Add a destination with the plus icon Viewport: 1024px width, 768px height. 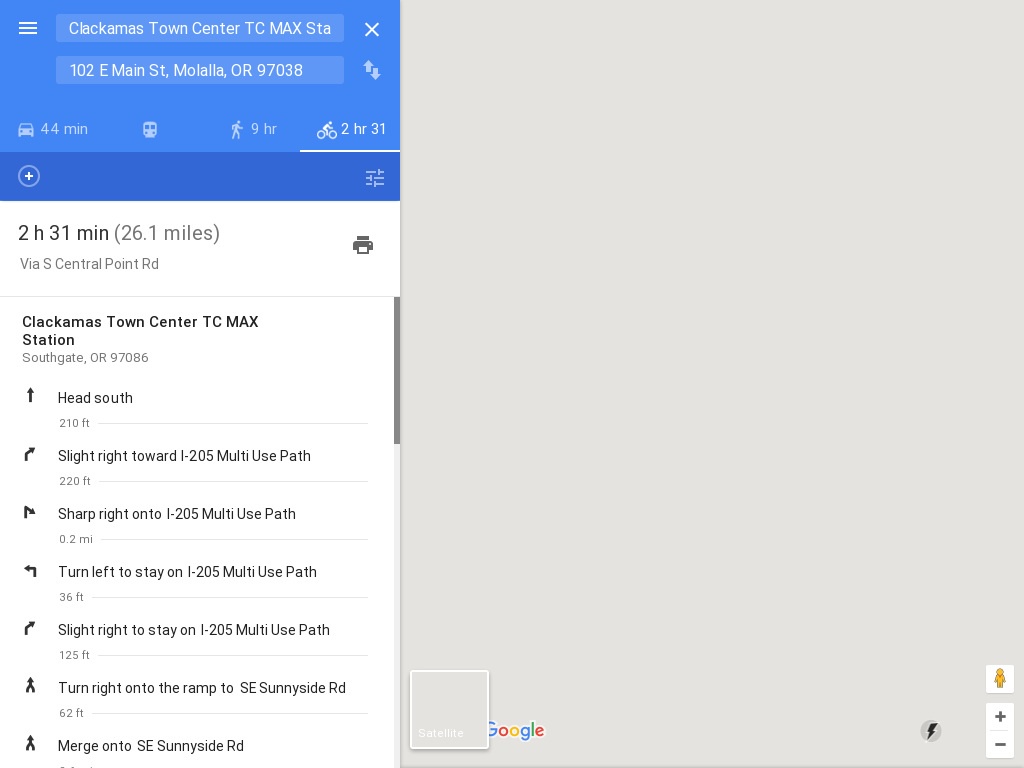click(x=29, y=176)
